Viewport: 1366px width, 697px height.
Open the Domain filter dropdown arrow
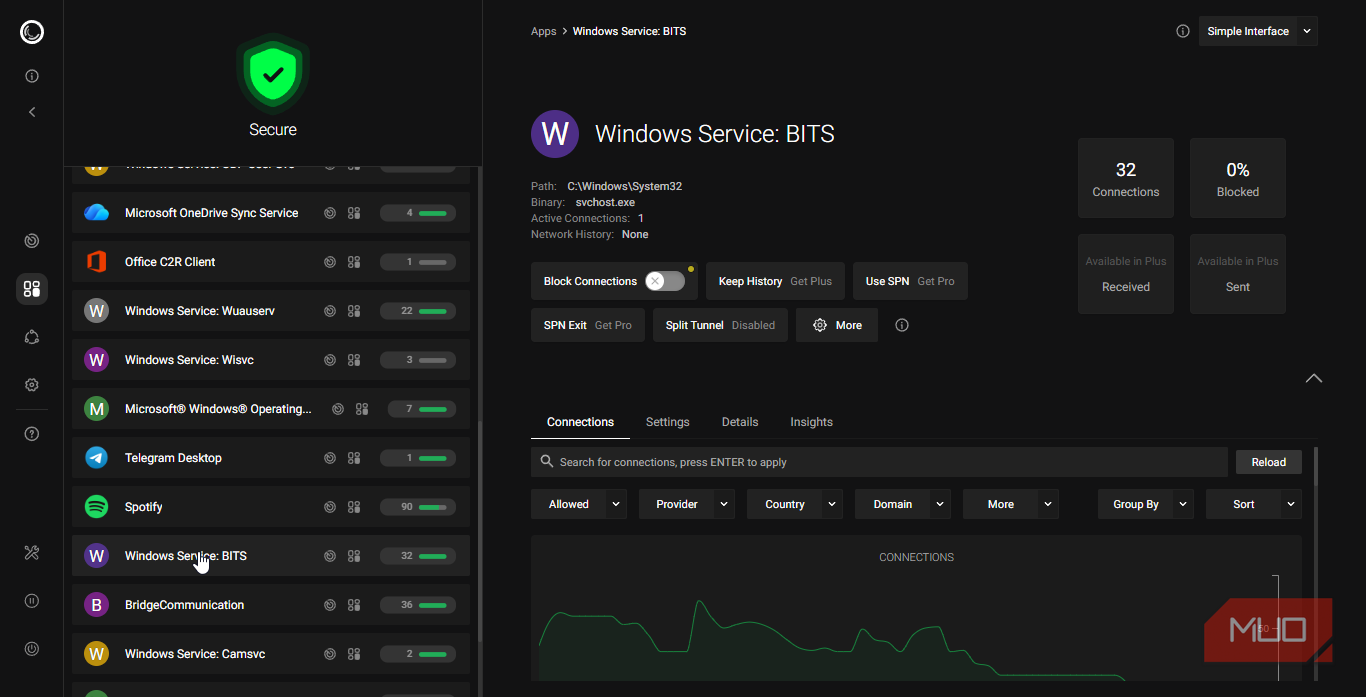pos(941,504)
